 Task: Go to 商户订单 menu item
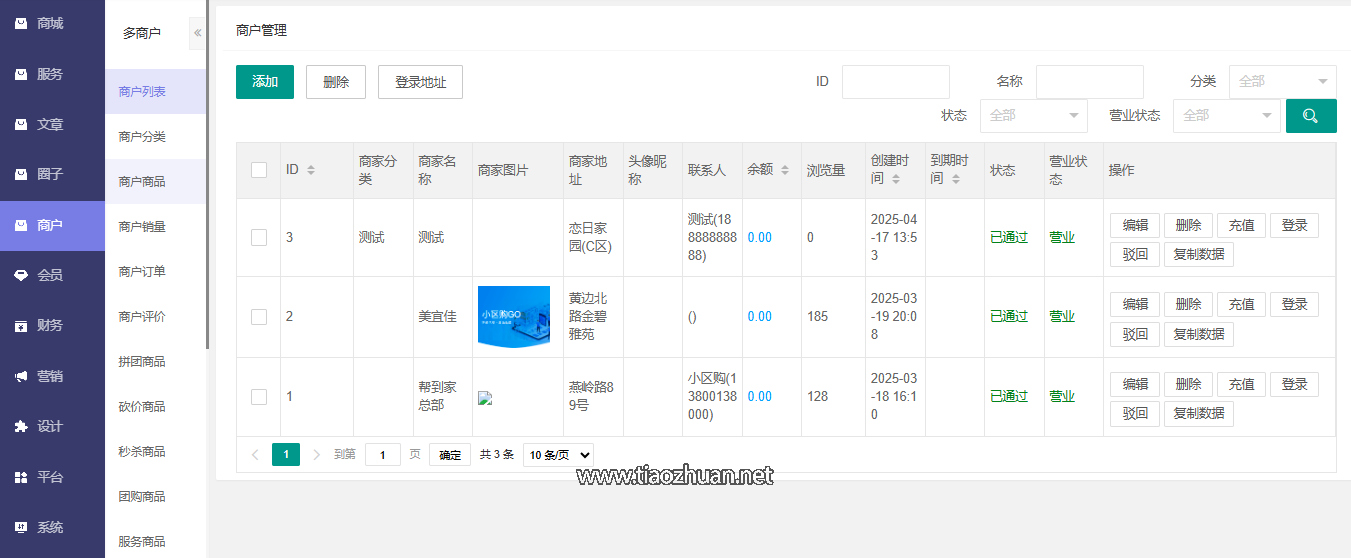(x=142, y=271)
